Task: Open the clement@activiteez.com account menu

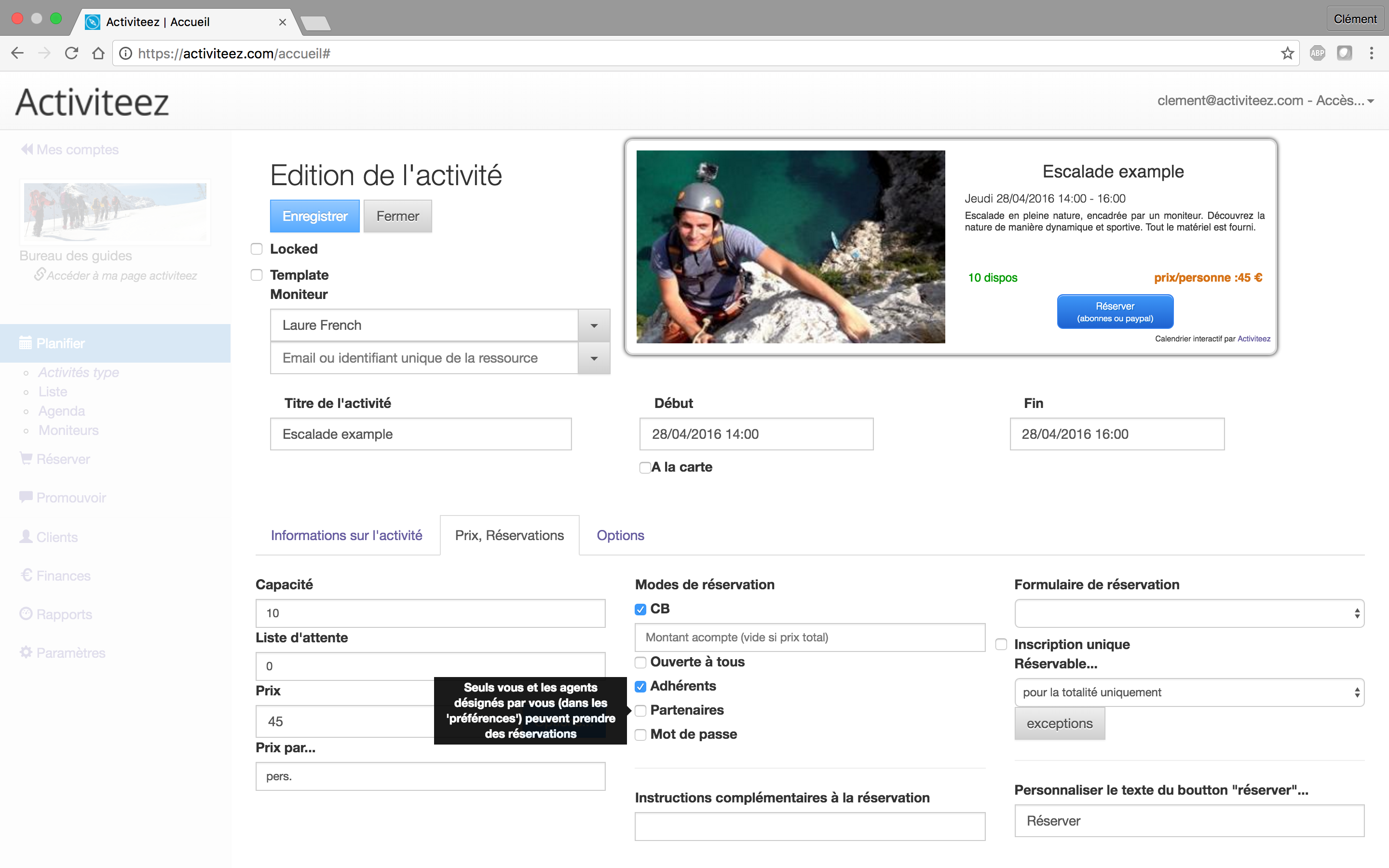Action: click(1265, 100)
